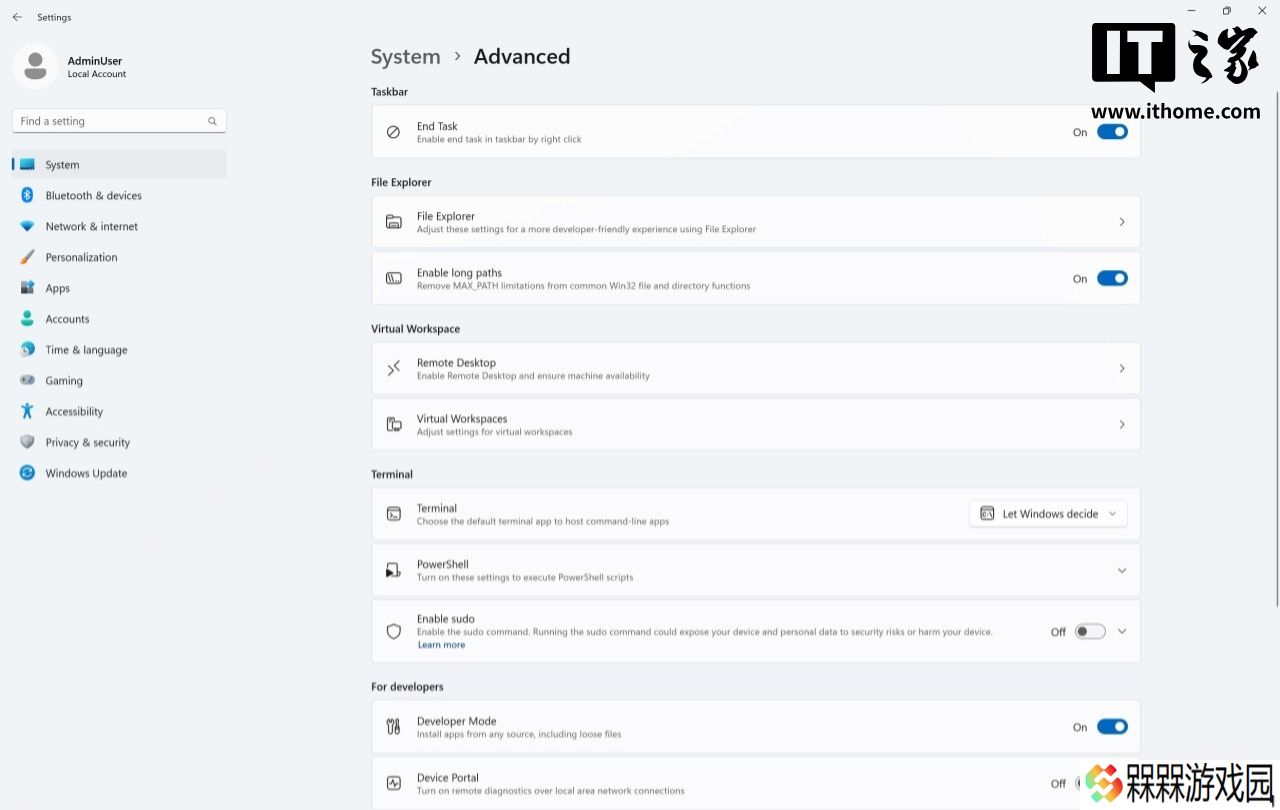Image resolution: width=1280 pixels, height=810 pixels.
Task: Click the Accessibility figure icon
Action: click(27, 411)
